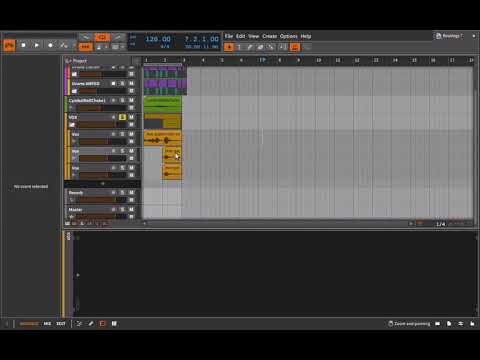
Task: Expand automation lanes on Drums track
Action: coord(131,91)
